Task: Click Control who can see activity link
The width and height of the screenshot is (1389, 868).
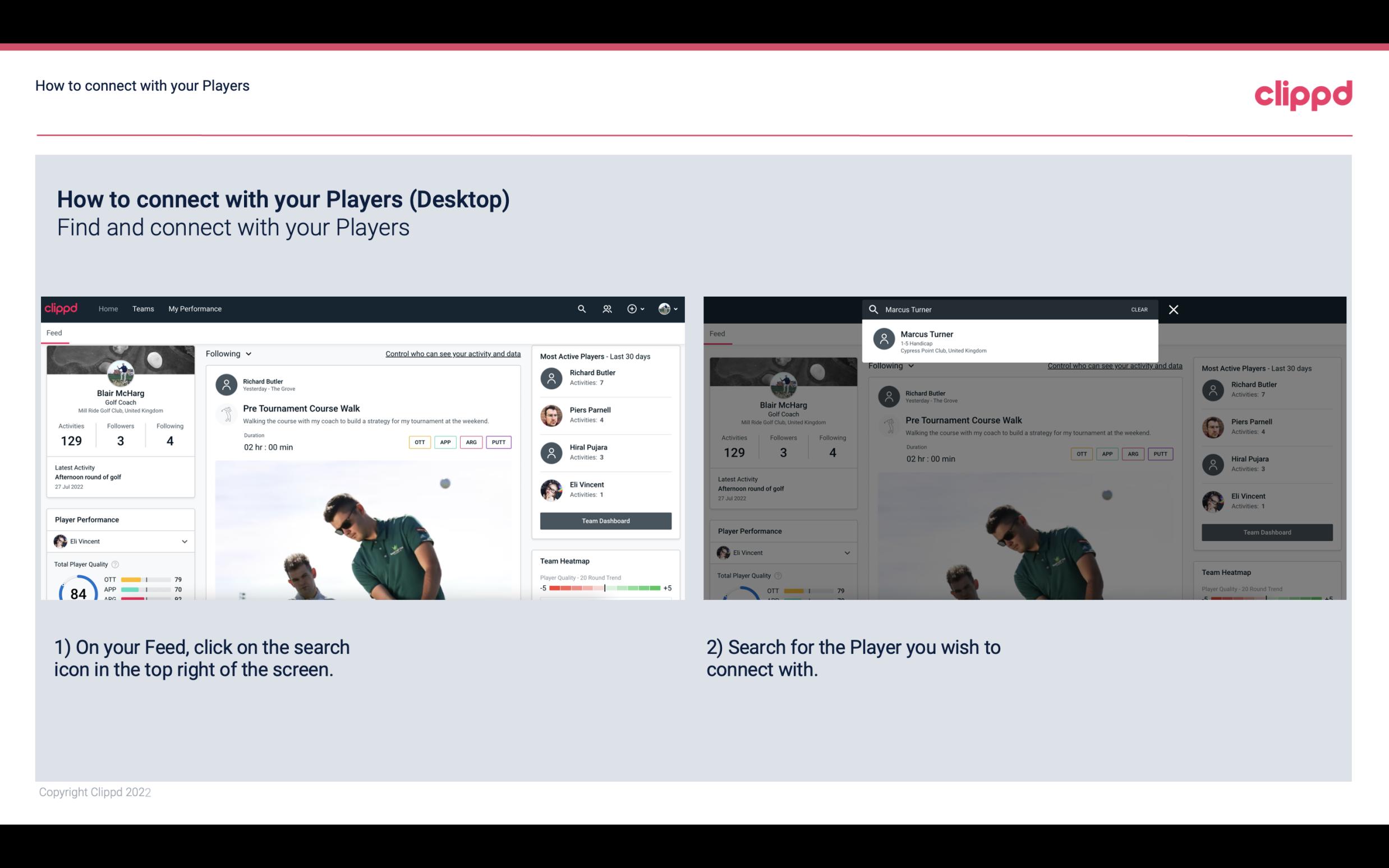Action: [x=452, y=354]
